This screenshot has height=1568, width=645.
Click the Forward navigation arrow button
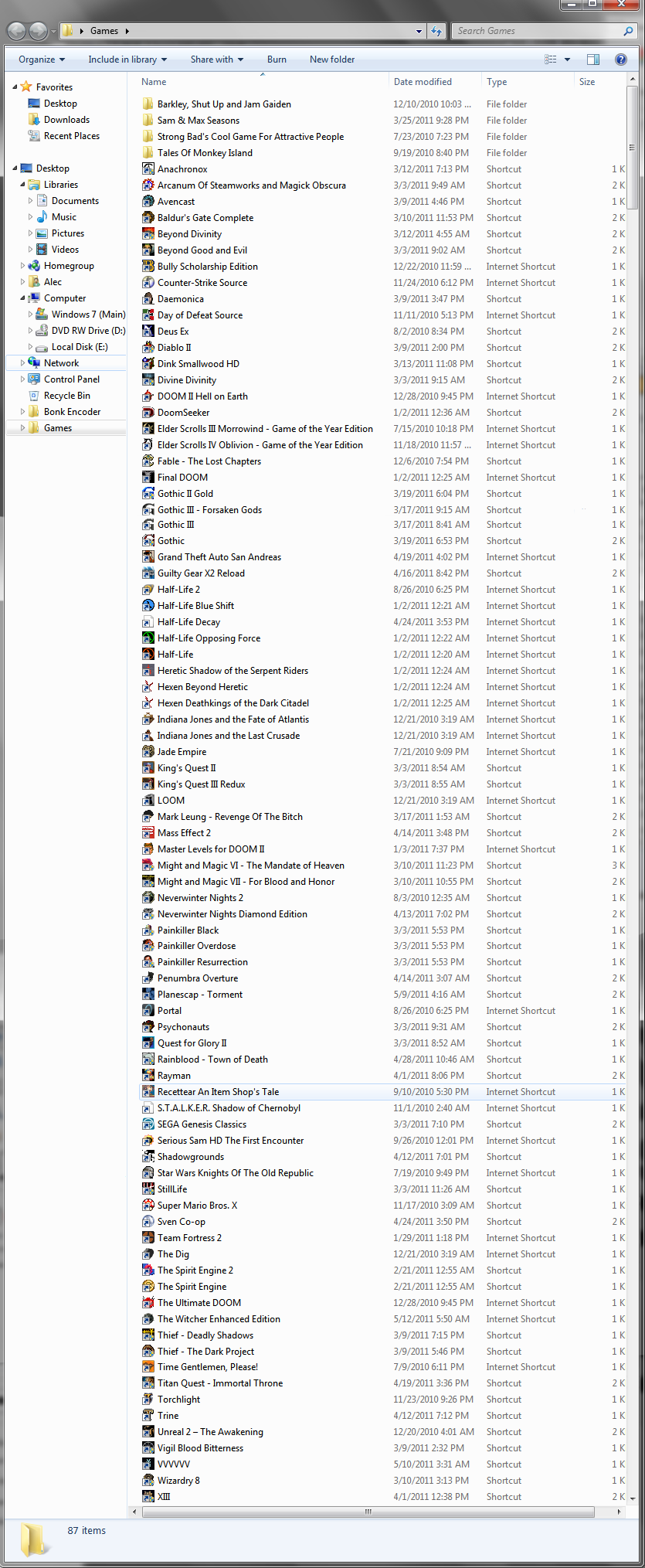(38, 31)
